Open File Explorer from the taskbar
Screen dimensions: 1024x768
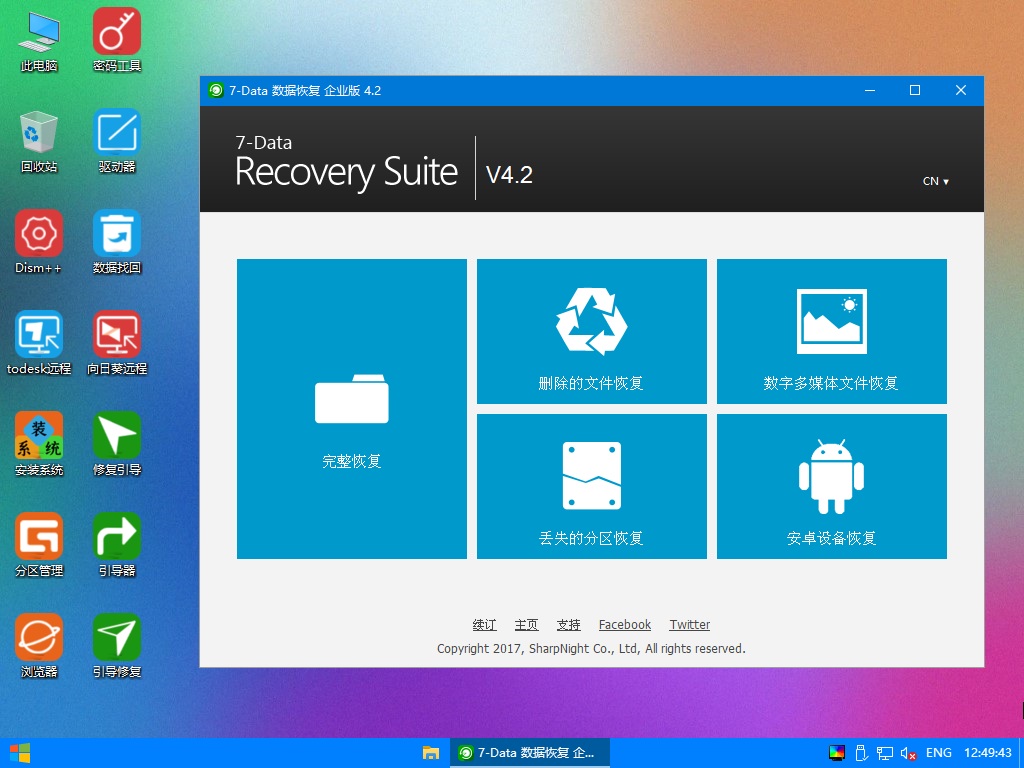point(431,753)
